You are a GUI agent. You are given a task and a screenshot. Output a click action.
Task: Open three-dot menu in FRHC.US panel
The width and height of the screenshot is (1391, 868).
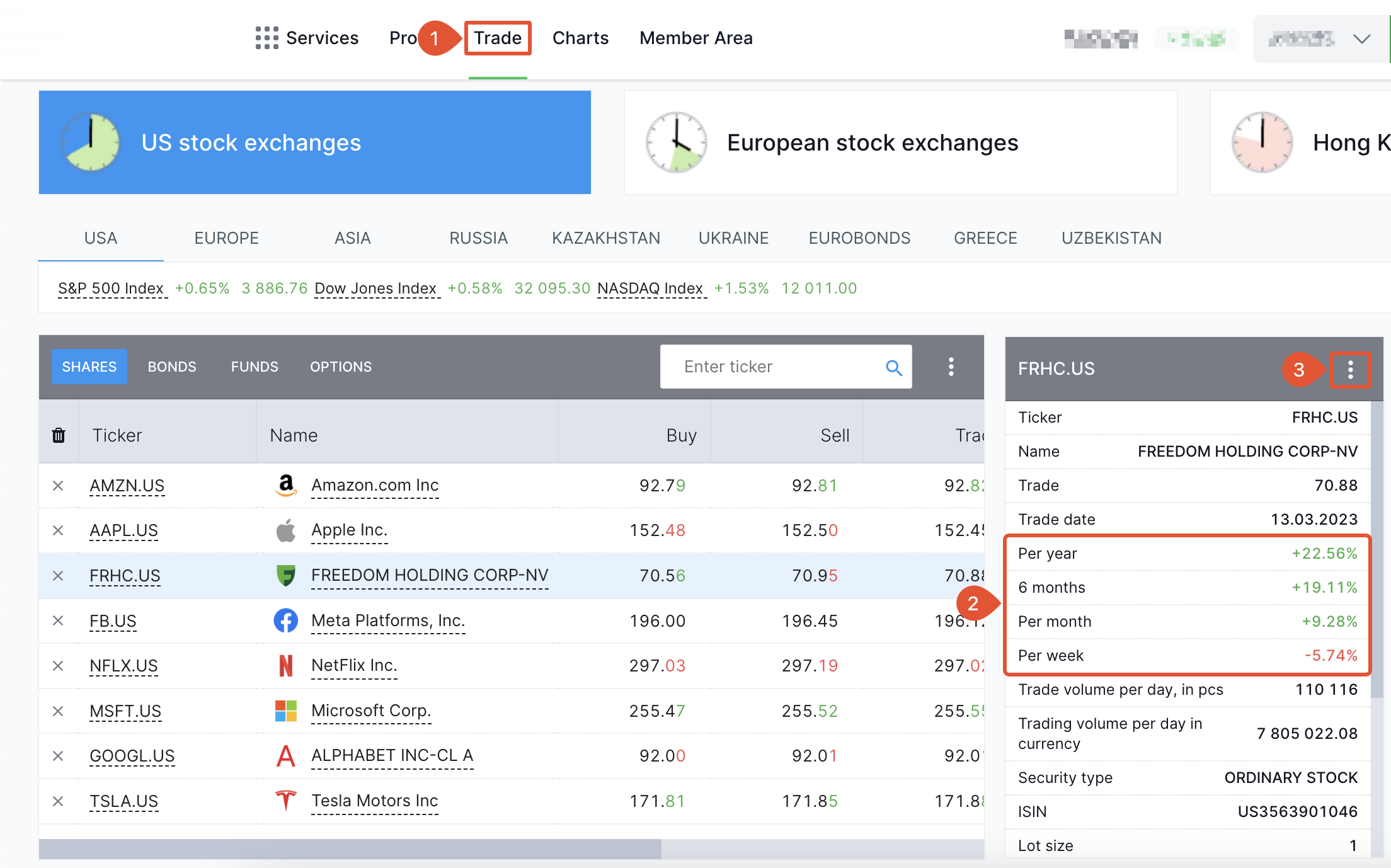point(1350,370)
